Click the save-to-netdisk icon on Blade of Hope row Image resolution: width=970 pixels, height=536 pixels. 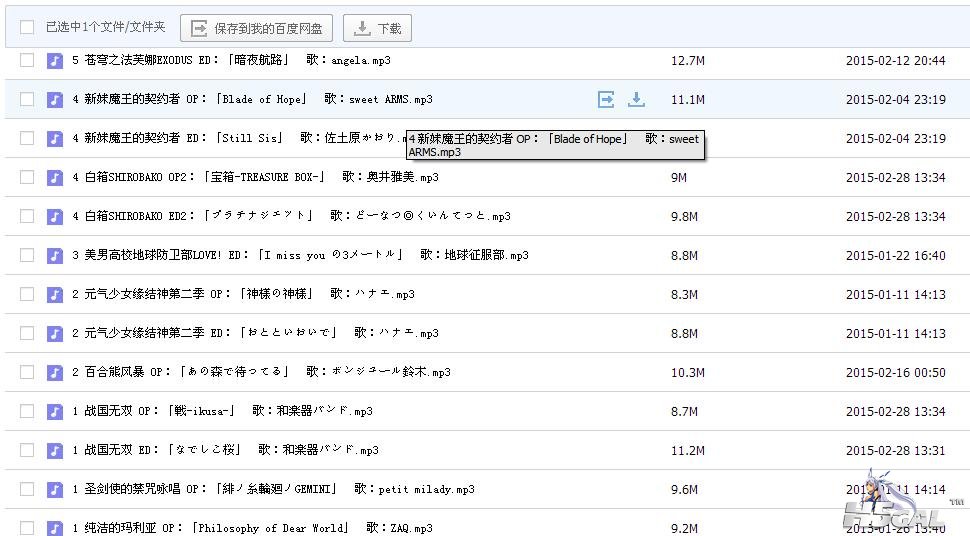[x=606, y=99]
